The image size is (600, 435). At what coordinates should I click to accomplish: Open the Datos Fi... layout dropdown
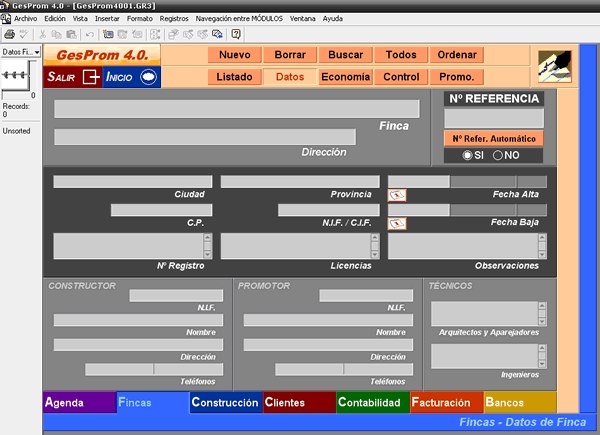(x=21, y=52)
